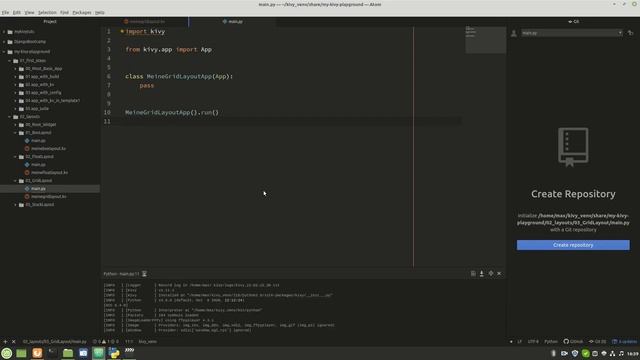Screen dimensions: 640x360
Task: Click the stop/settings icon in the script panel
Action: point(491,273)
